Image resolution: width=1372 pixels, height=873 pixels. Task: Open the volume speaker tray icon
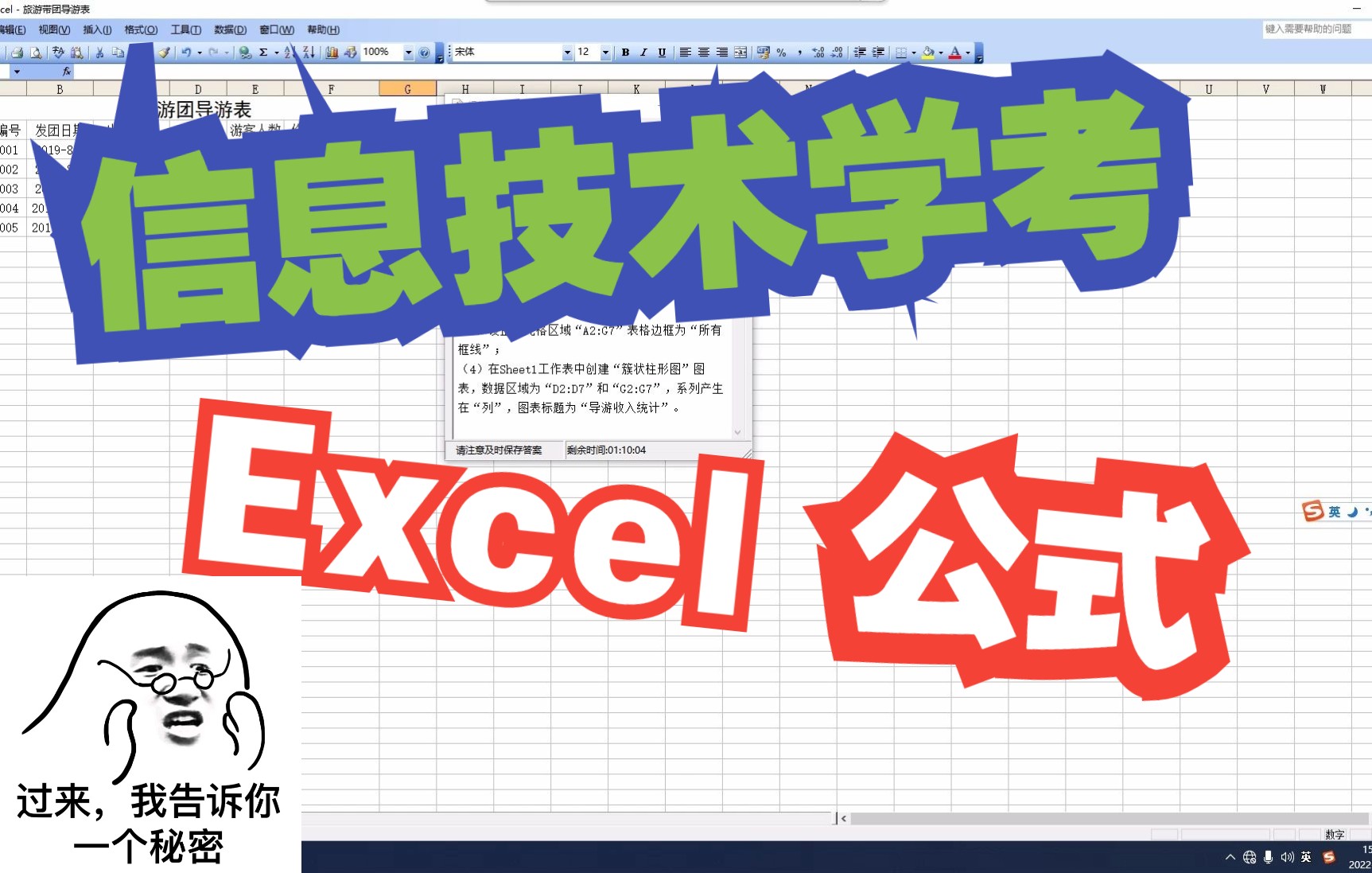[1287, 857]
